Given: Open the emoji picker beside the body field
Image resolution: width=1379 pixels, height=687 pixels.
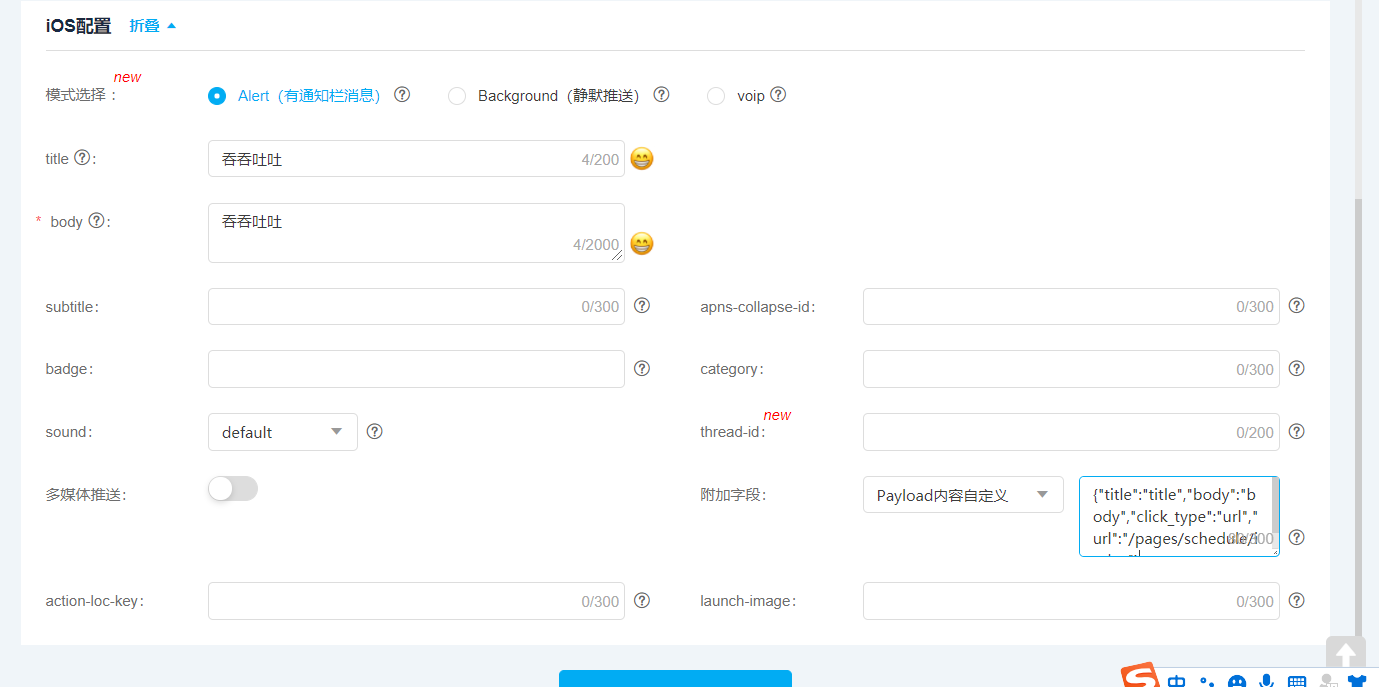Looking at the screenshot, I should pyautogui.click(x=641, y=243).
